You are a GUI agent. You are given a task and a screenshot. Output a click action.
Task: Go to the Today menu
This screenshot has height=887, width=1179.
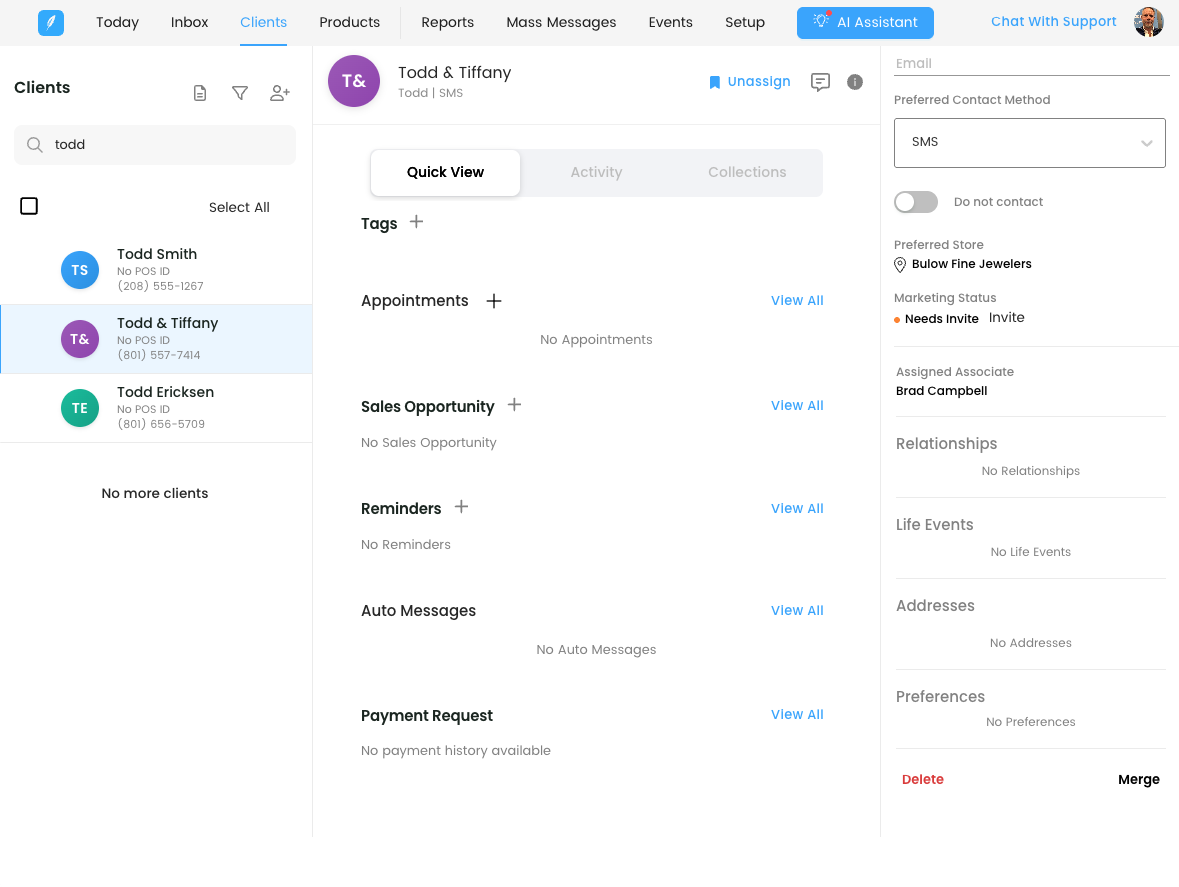click(117, 23)
